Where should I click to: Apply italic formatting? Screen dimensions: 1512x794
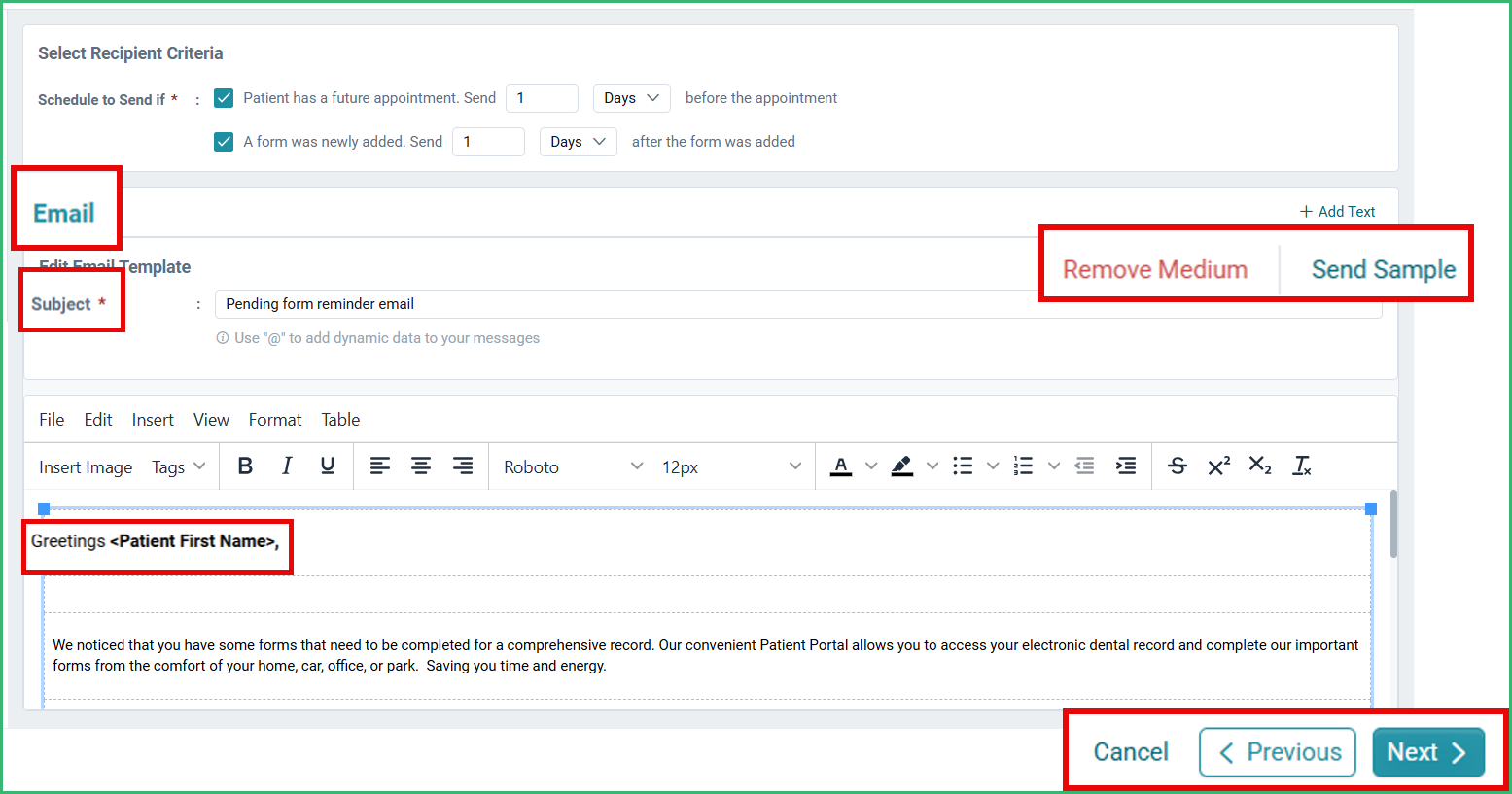click(286, 466)
